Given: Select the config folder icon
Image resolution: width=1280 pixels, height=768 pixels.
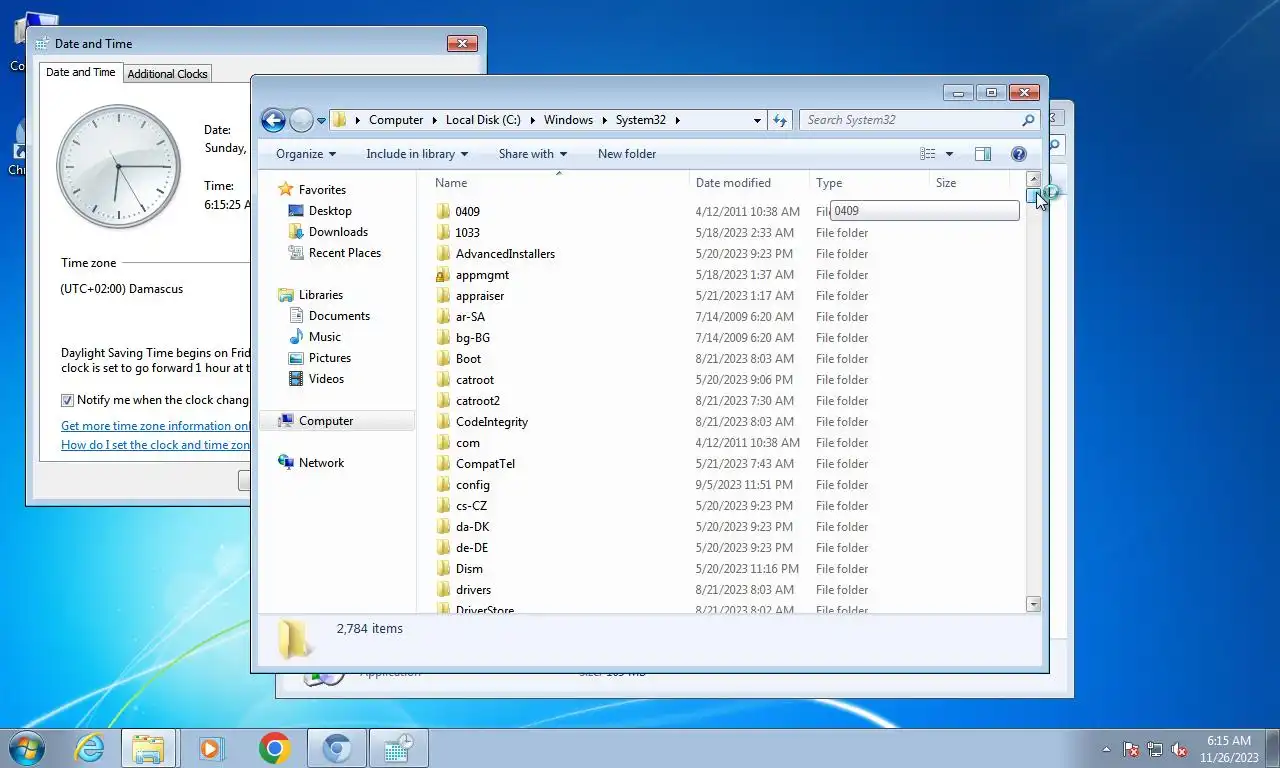Looking at the screenshot, I should pos(444,485).
